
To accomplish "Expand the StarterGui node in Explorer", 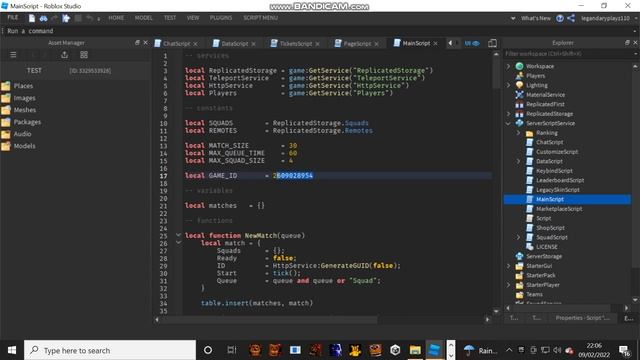I will pos(509,266).
